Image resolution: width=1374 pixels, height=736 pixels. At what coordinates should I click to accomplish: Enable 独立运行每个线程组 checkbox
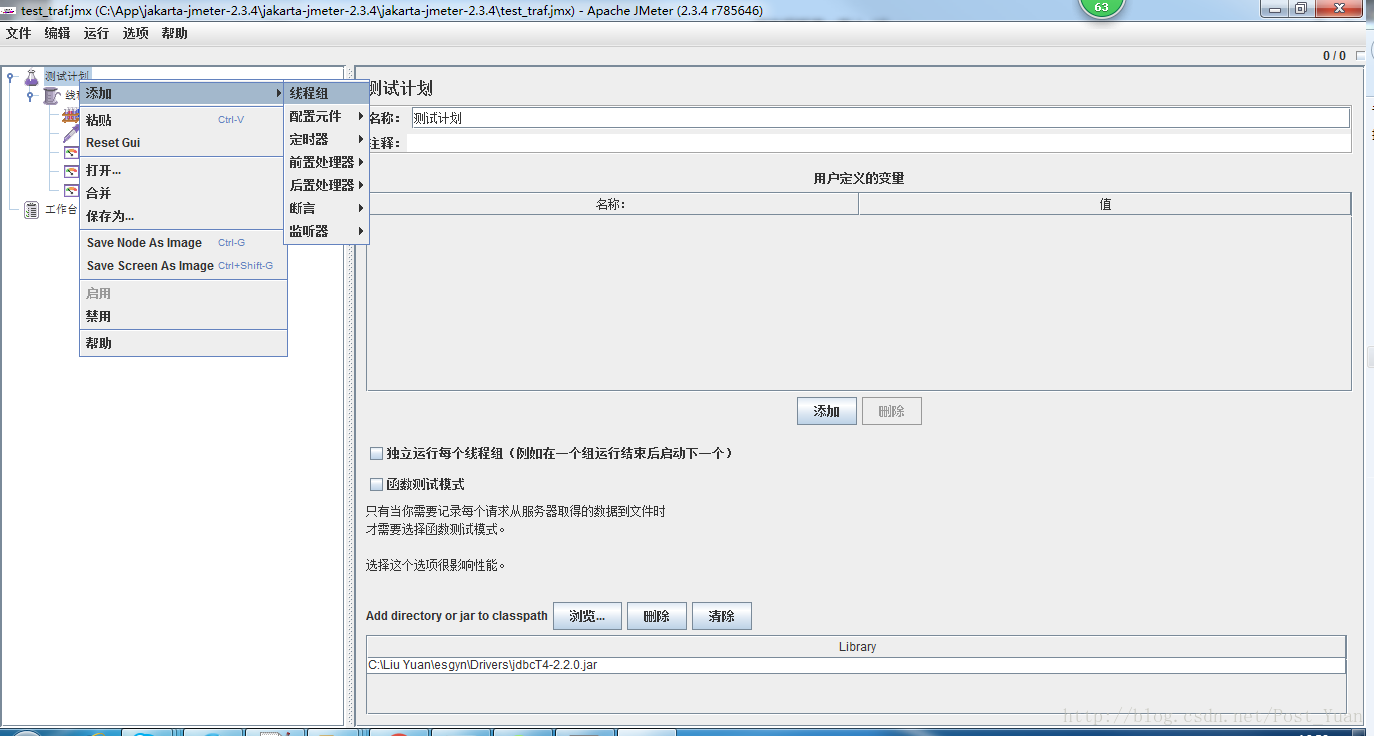[x=376, y=453]
